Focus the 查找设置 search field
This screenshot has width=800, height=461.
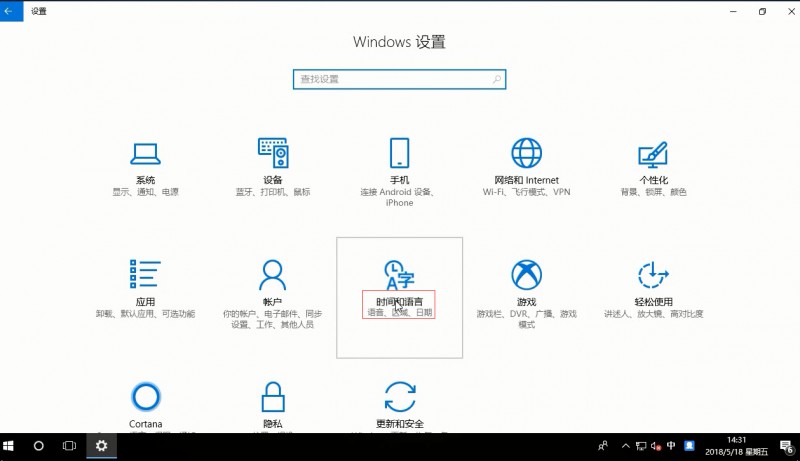pos(399,79)
